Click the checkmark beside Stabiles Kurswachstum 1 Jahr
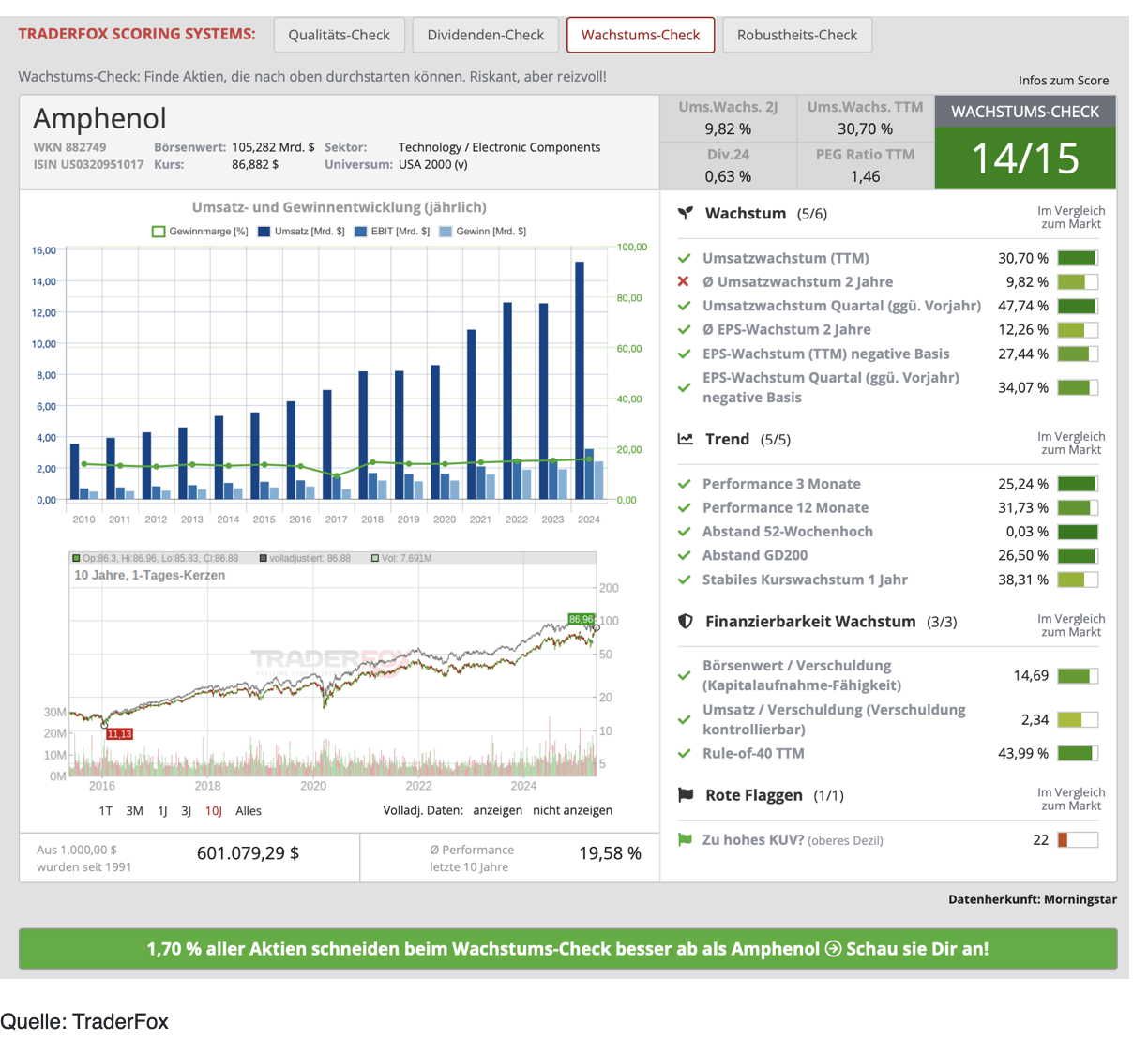Viewport: 1148px width, 1039px height. click(685, 580)
